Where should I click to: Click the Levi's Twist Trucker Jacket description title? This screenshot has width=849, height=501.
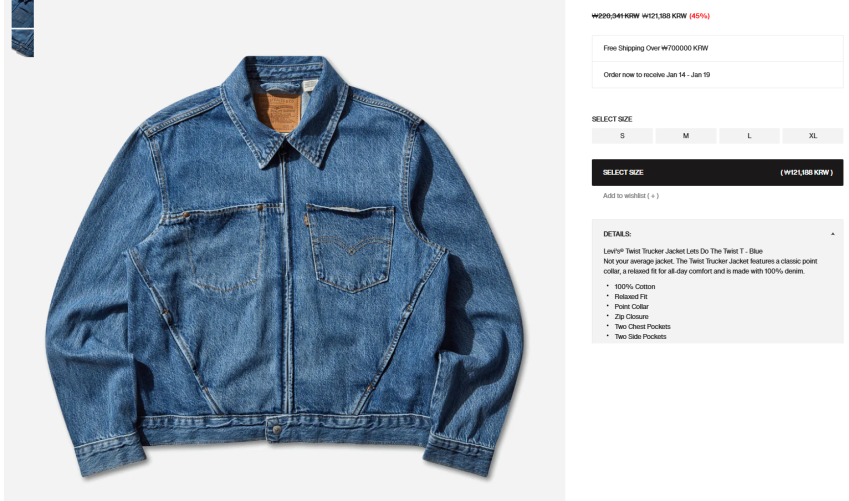(x=683, y=251)
